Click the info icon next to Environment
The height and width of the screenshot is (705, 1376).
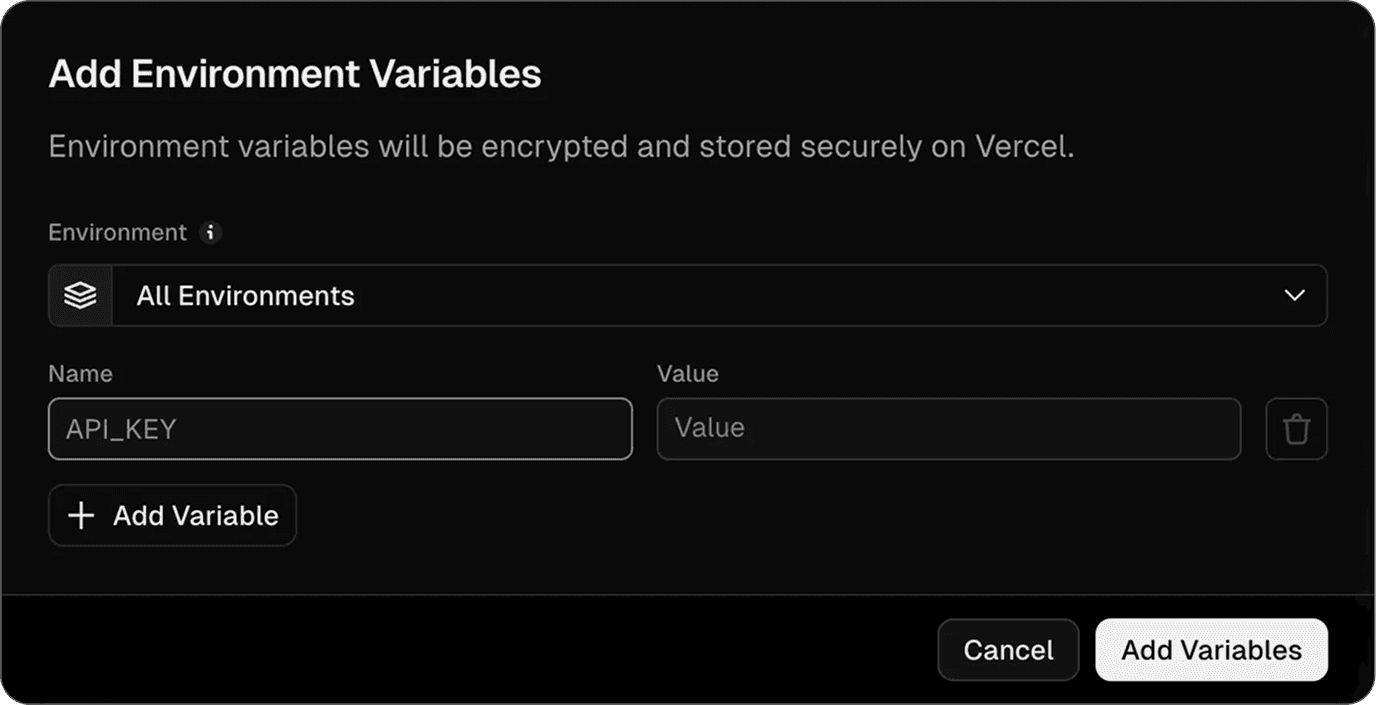coord(210,232)
